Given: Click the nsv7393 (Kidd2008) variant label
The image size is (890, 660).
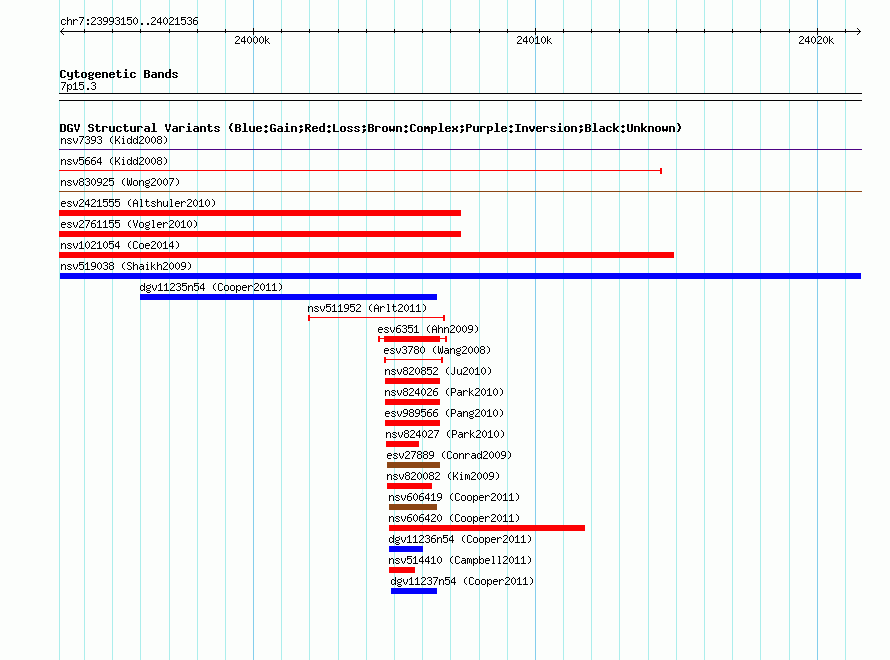Looking at the screenshot, I should click(114, 140).
